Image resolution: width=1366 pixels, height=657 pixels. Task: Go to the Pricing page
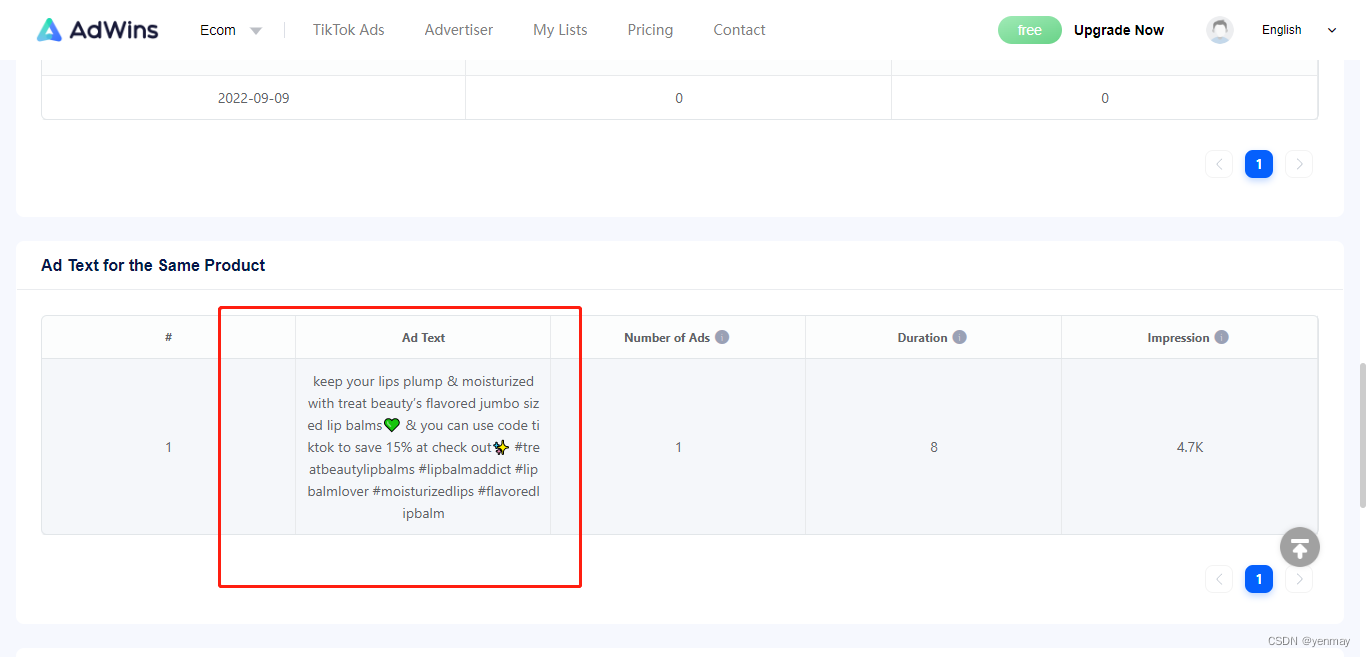650,30
